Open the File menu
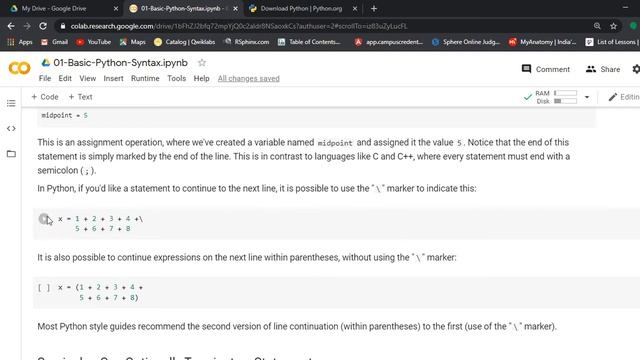640x360 pixels. [x=45, y=78]
